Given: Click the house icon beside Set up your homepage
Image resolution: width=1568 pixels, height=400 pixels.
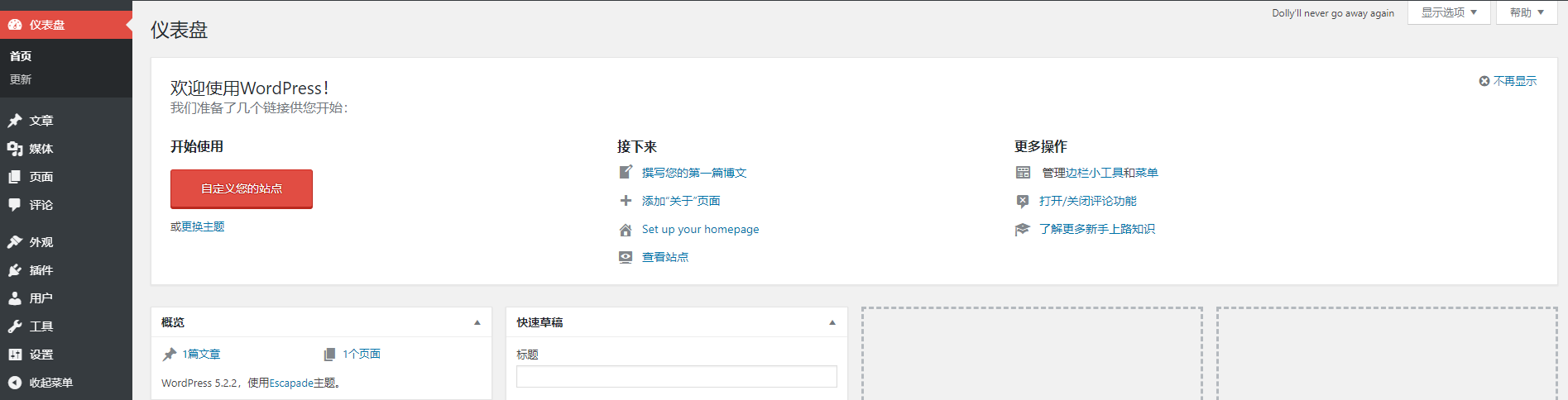Looking at the screenshot, I should 626,230.
